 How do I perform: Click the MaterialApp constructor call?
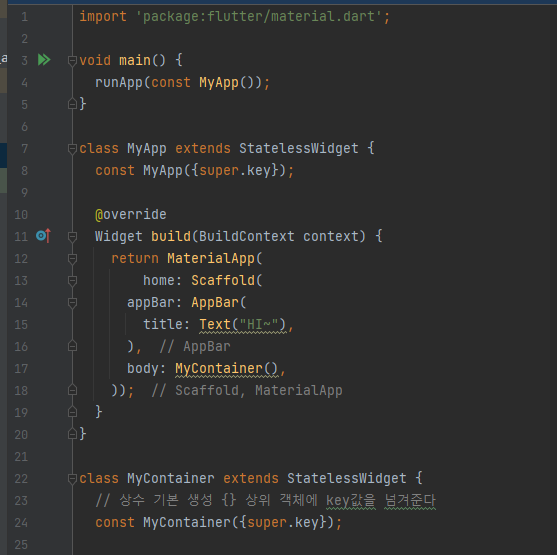(x=211, y=258)
